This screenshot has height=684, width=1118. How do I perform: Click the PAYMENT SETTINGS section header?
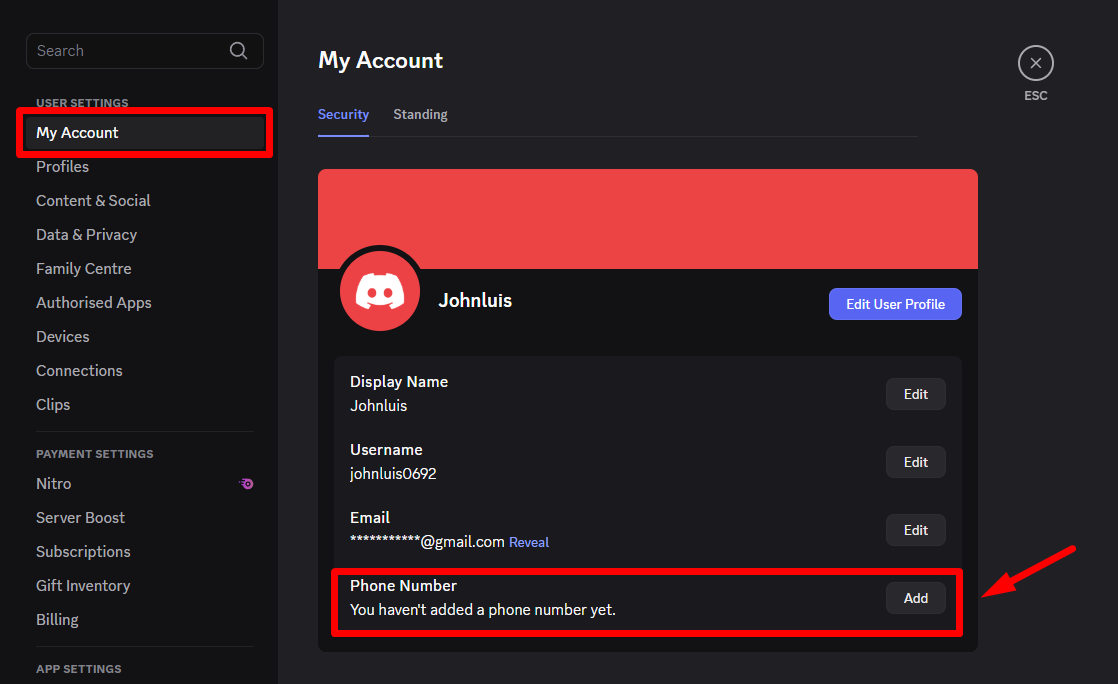(95, 454)
